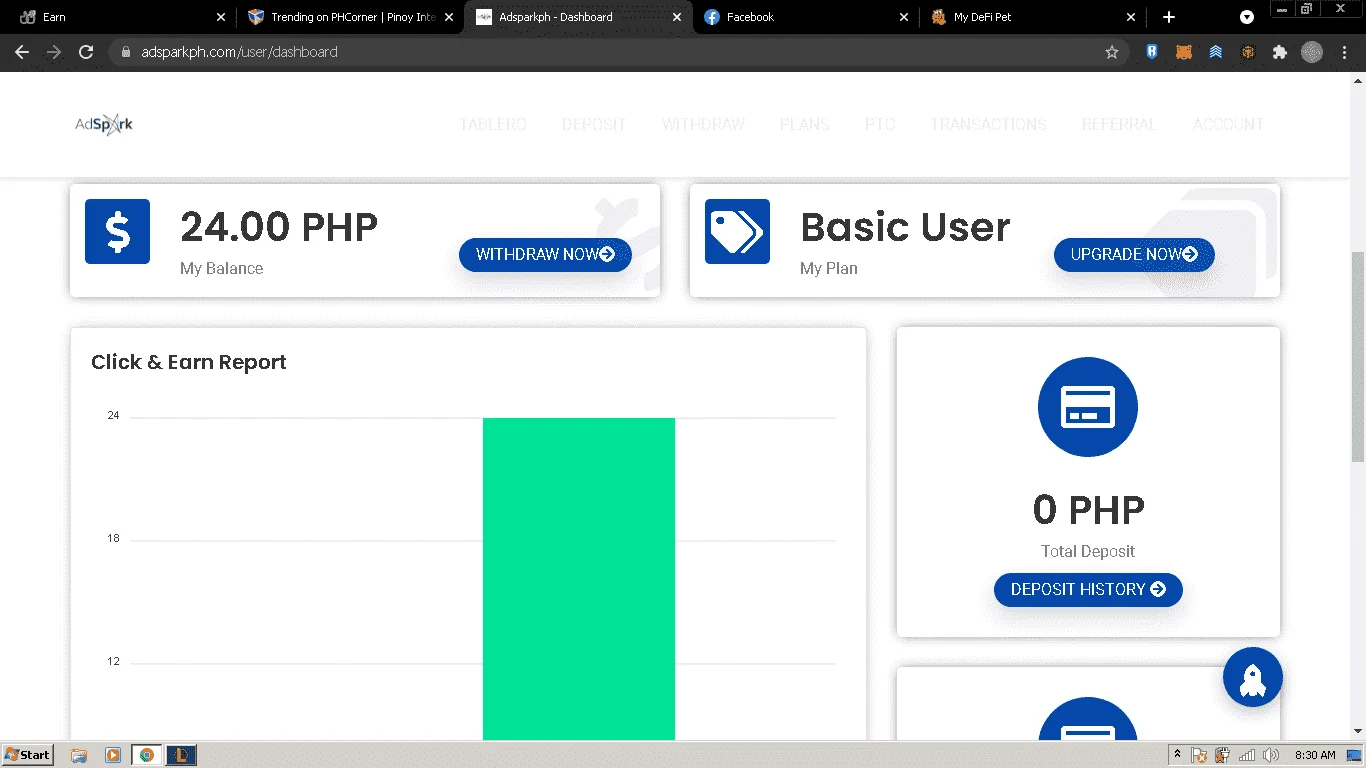Open the PTC menu item
The image size is (1366, 768).
coord(880,124)
